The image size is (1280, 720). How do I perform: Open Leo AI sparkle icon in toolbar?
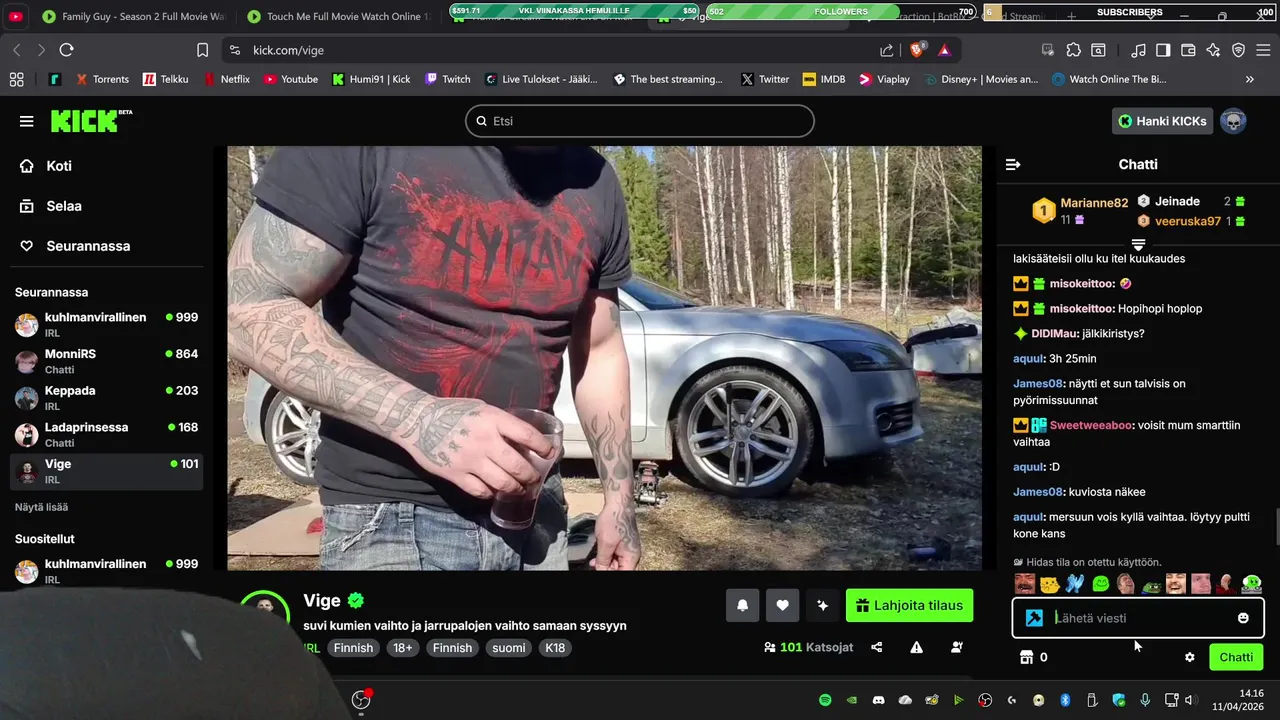point(1213,50)
